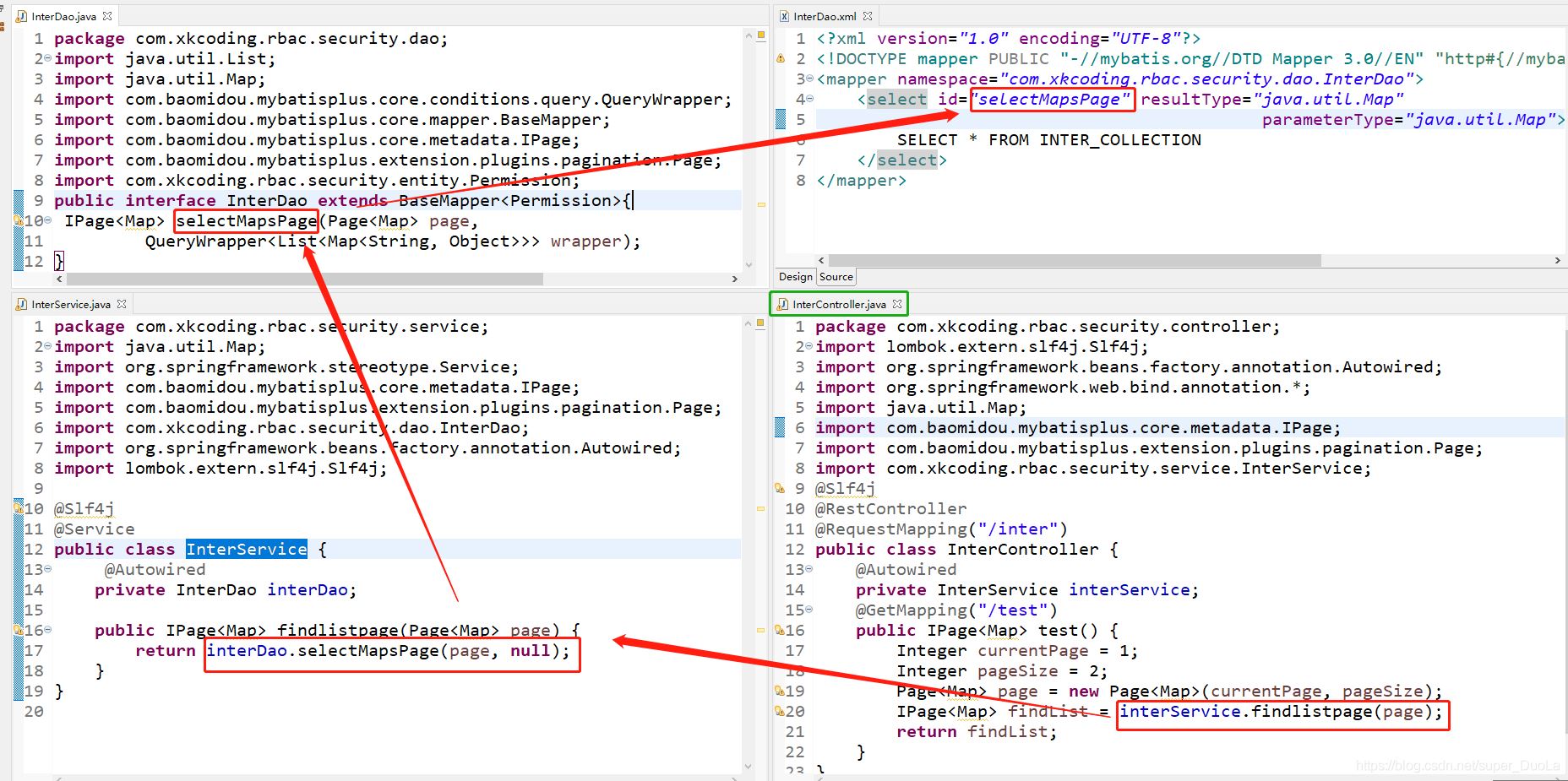Activate the InterService.java editor tab
The width and height of the screenshot is (1568, 781).
coord(71,304)
